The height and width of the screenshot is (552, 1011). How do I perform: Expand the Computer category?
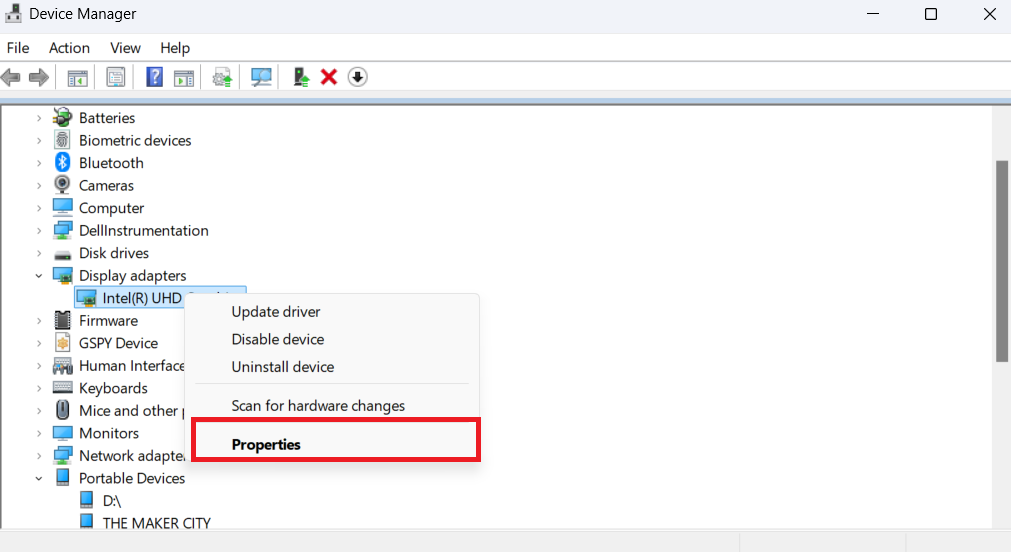click(x=39, y=208)
